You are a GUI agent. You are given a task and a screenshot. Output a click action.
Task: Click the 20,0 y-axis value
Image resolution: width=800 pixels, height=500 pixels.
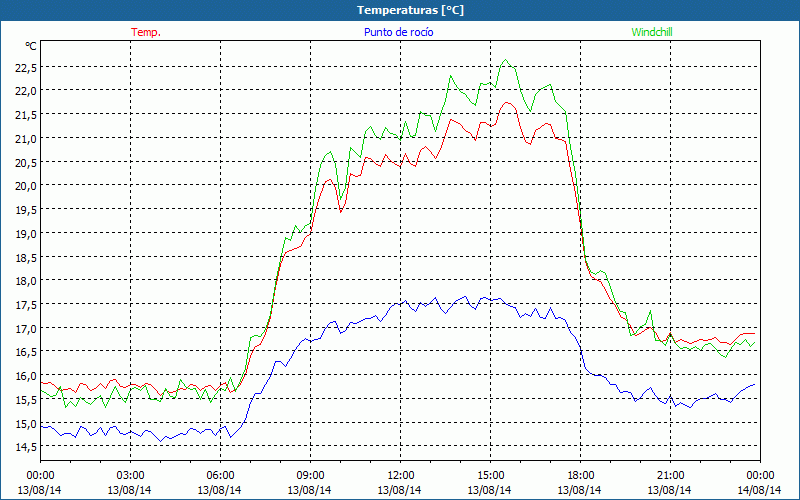click(27, 186)
